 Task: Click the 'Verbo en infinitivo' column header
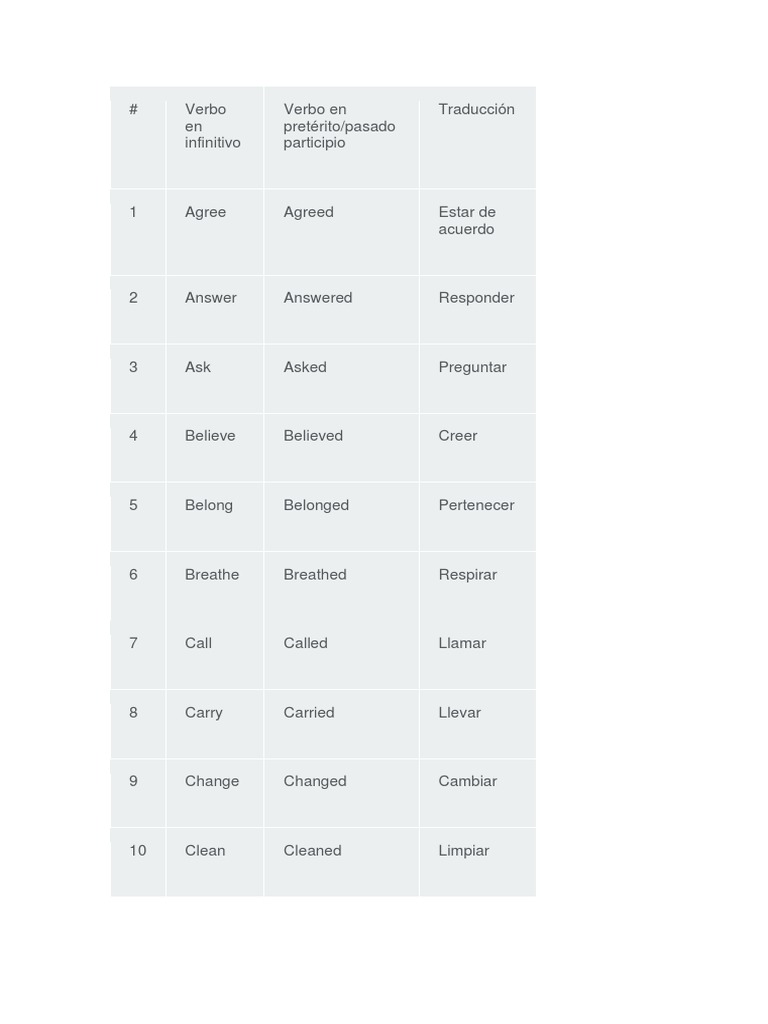[212, 126]
